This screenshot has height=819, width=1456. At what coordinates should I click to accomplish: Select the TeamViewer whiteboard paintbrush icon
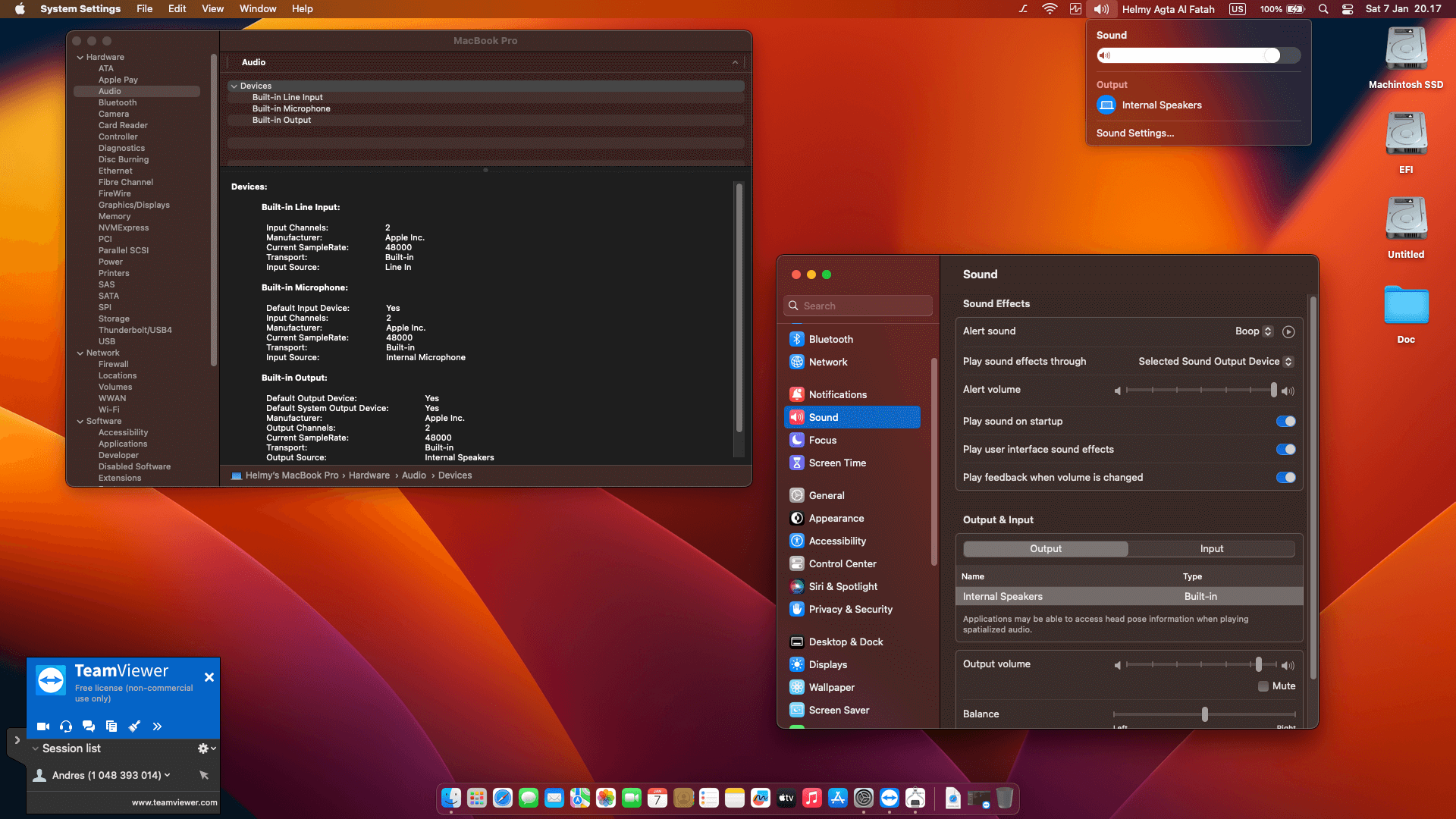[134, 726]
